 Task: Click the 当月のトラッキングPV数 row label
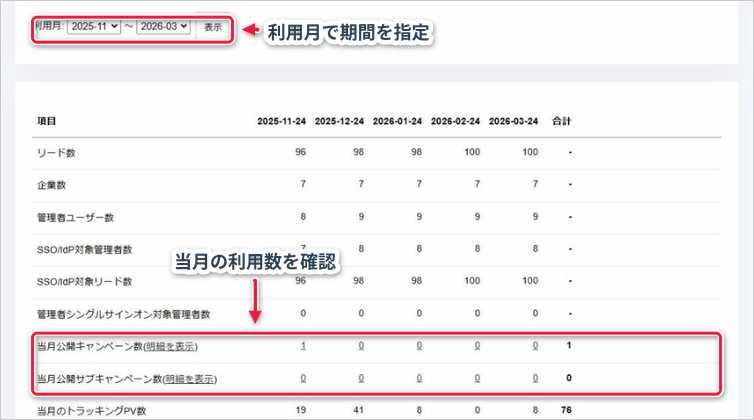91,411
